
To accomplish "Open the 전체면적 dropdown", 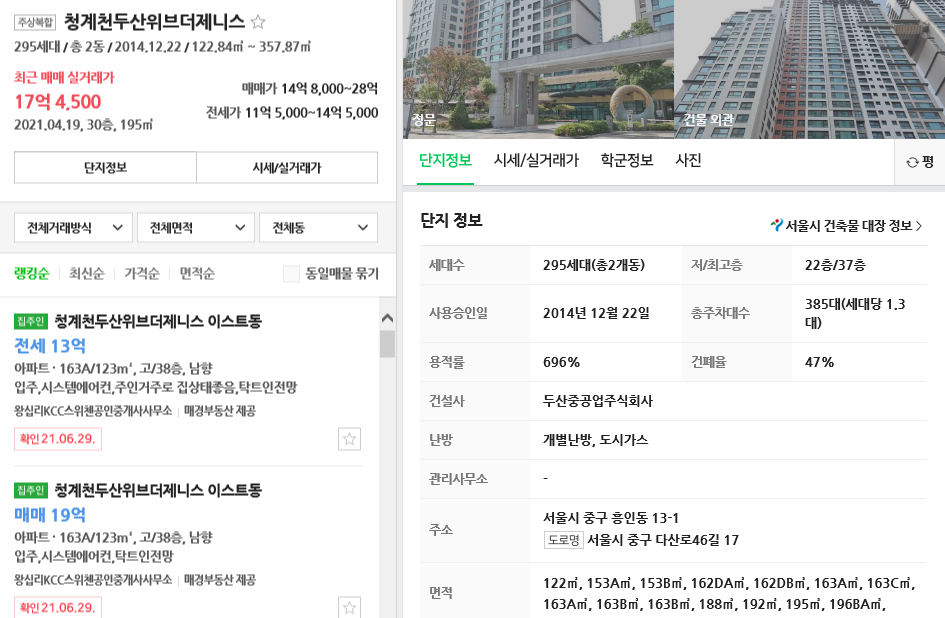I will coord(196,227).
